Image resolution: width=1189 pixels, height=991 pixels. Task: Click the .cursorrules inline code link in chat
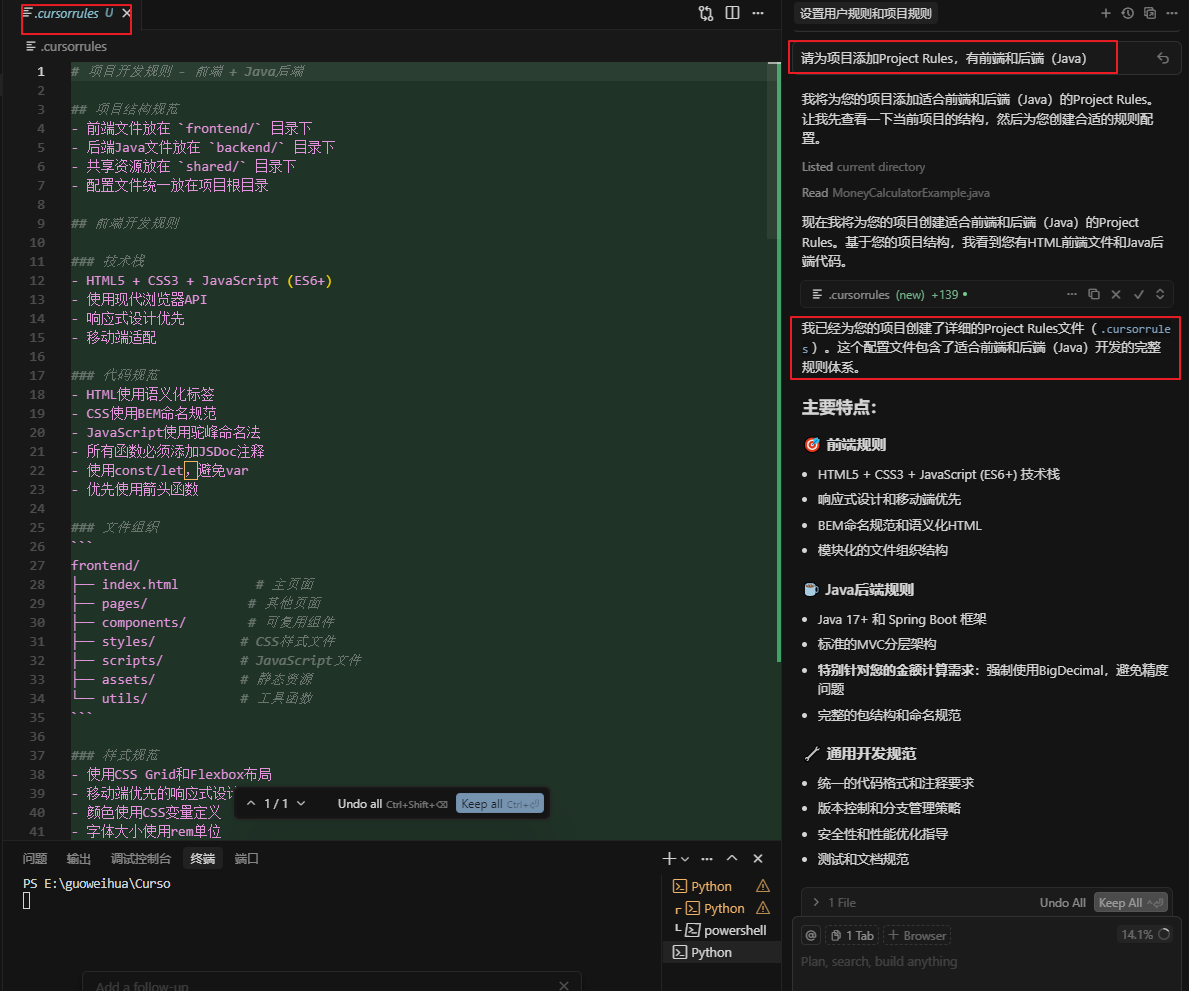tap(1135, 329)
